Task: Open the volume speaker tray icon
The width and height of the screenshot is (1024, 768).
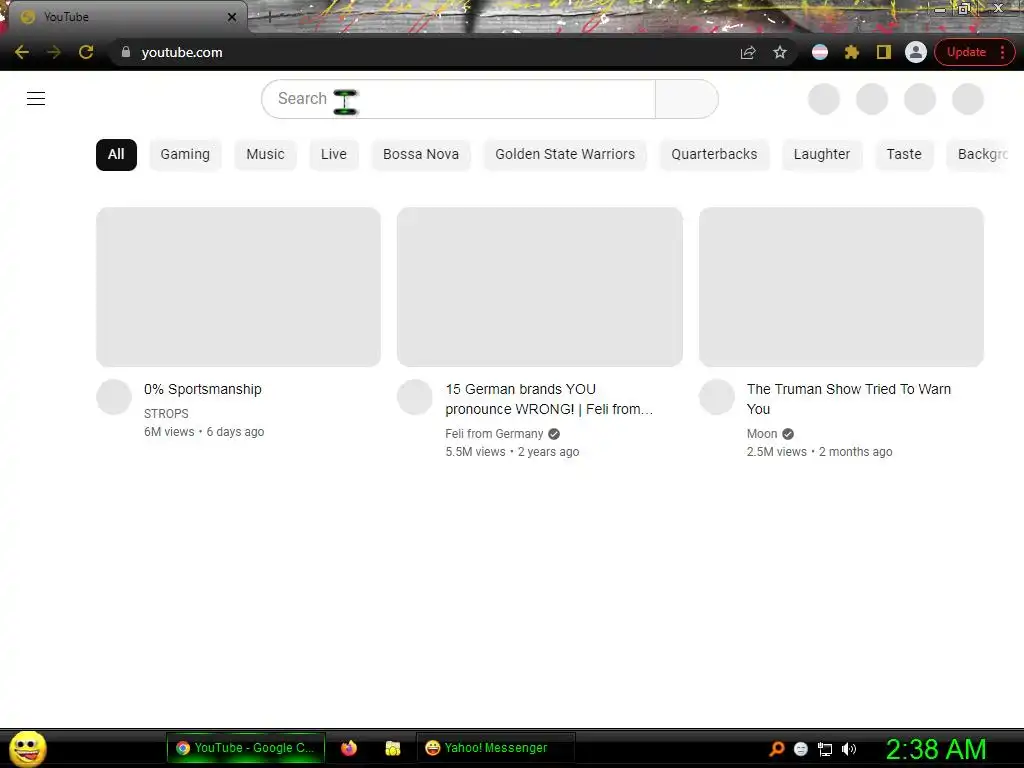Action: 849,749
